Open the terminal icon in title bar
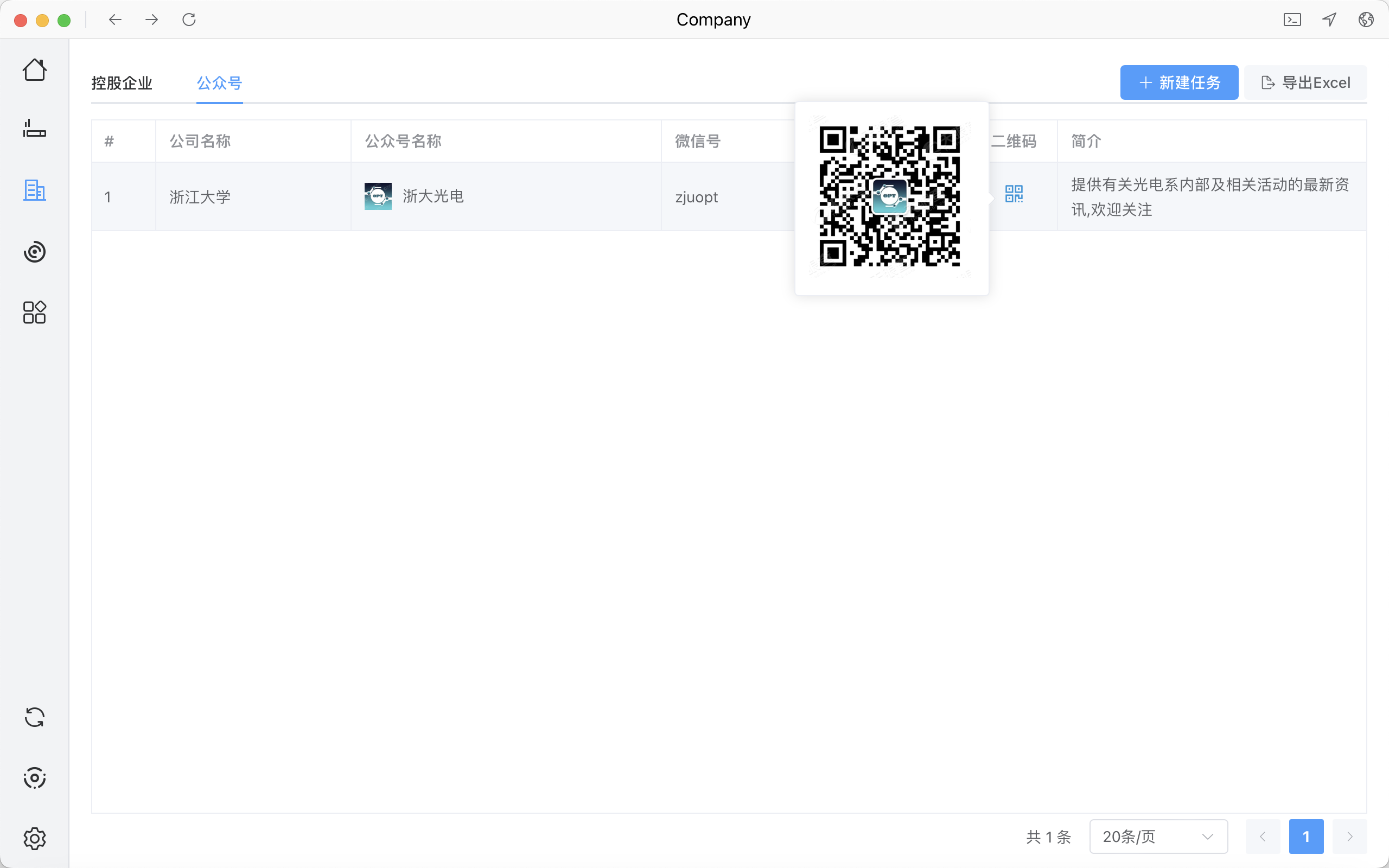This screenshot has height=868, width=1389. [x=1292, y=20]
